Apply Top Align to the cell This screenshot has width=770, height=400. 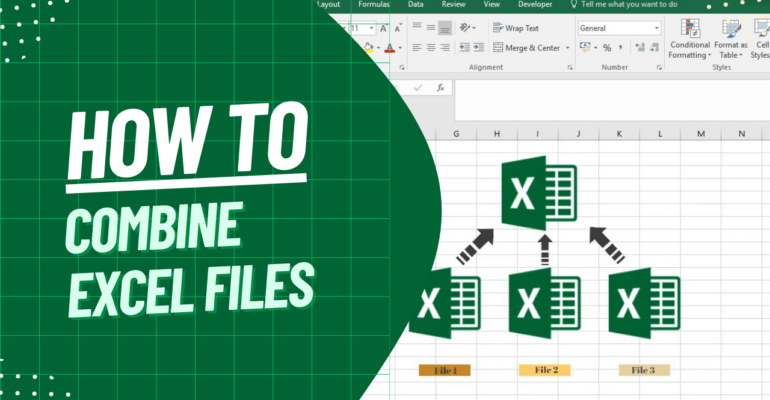[417, 27]
